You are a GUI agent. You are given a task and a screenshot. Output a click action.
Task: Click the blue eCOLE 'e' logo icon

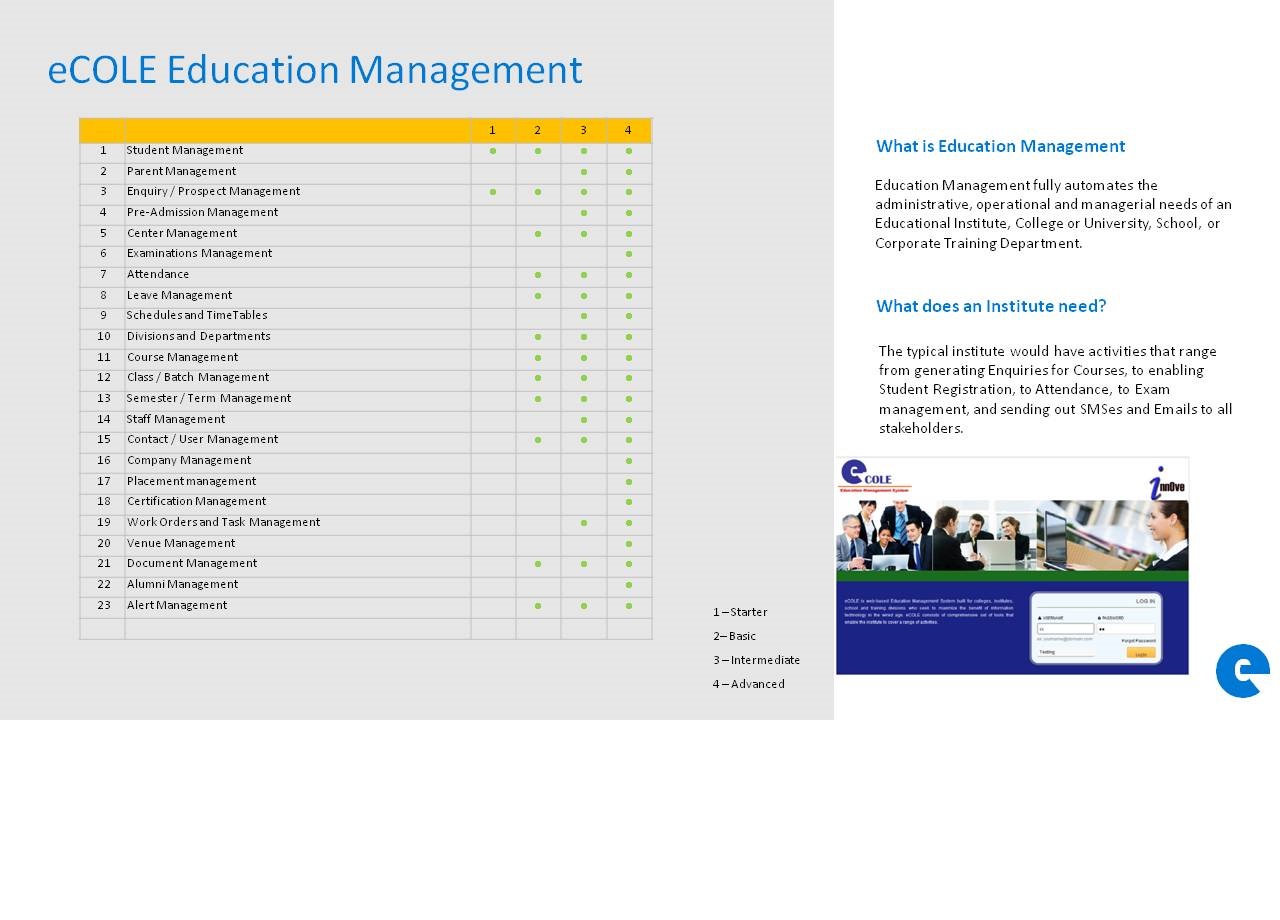(x=1242, y=671)
